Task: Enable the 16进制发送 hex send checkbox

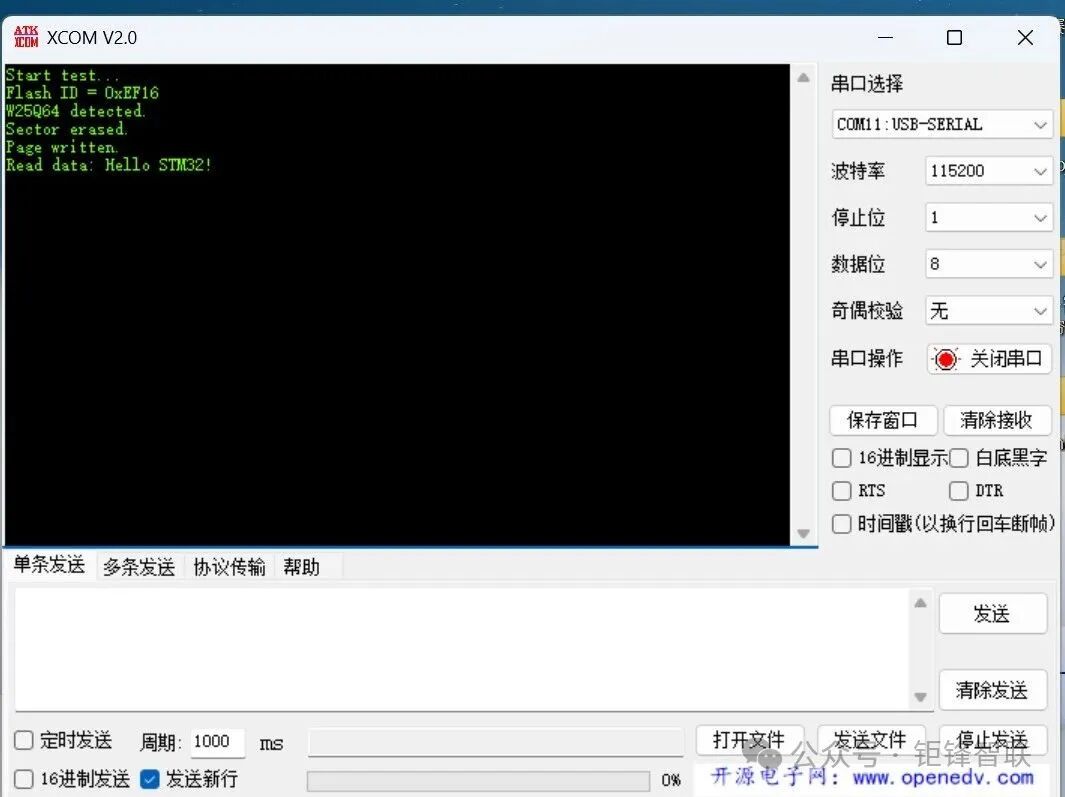Action: point(24,779)
